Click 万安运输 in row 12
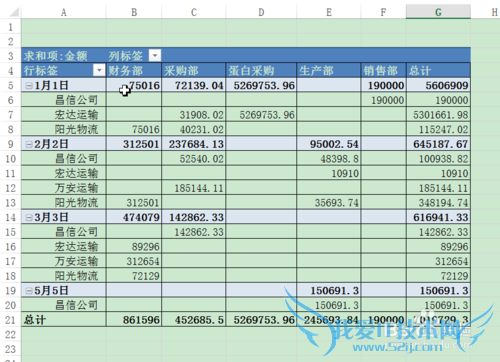500x362 pixels. (x=64, y=188)
